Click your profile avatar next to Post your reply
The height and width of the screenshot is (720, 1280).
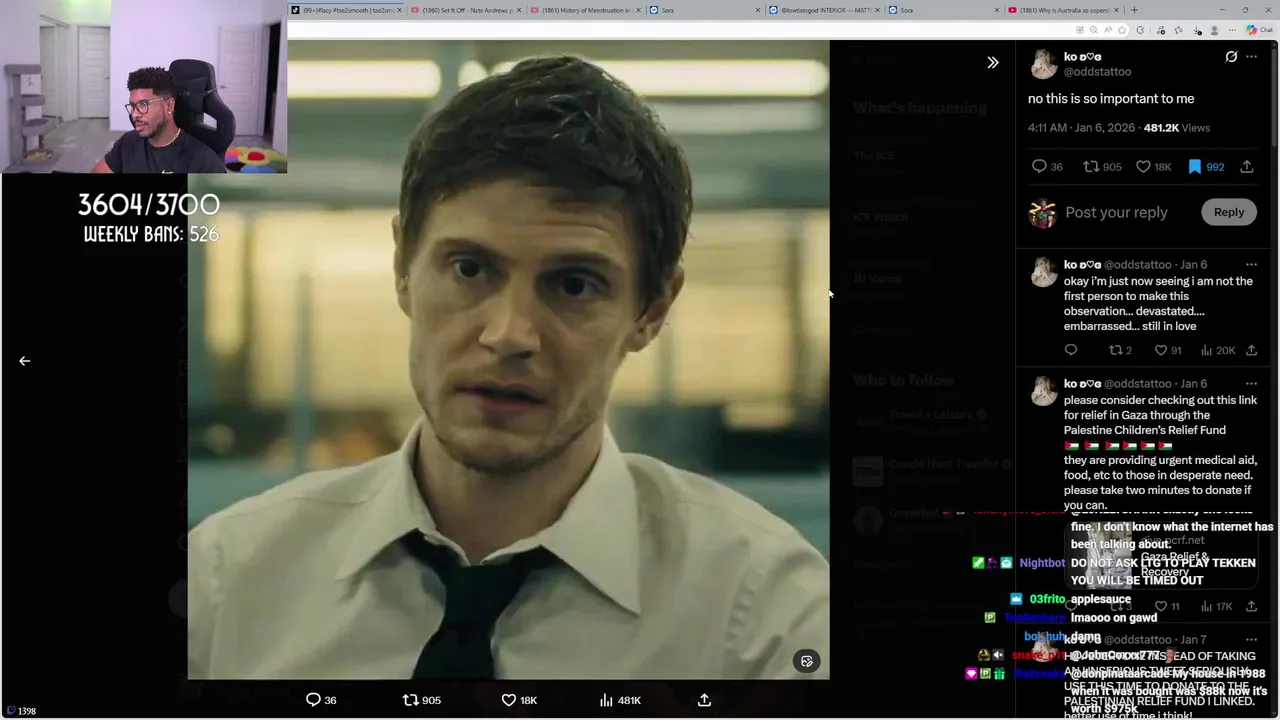pos(1043,212)
